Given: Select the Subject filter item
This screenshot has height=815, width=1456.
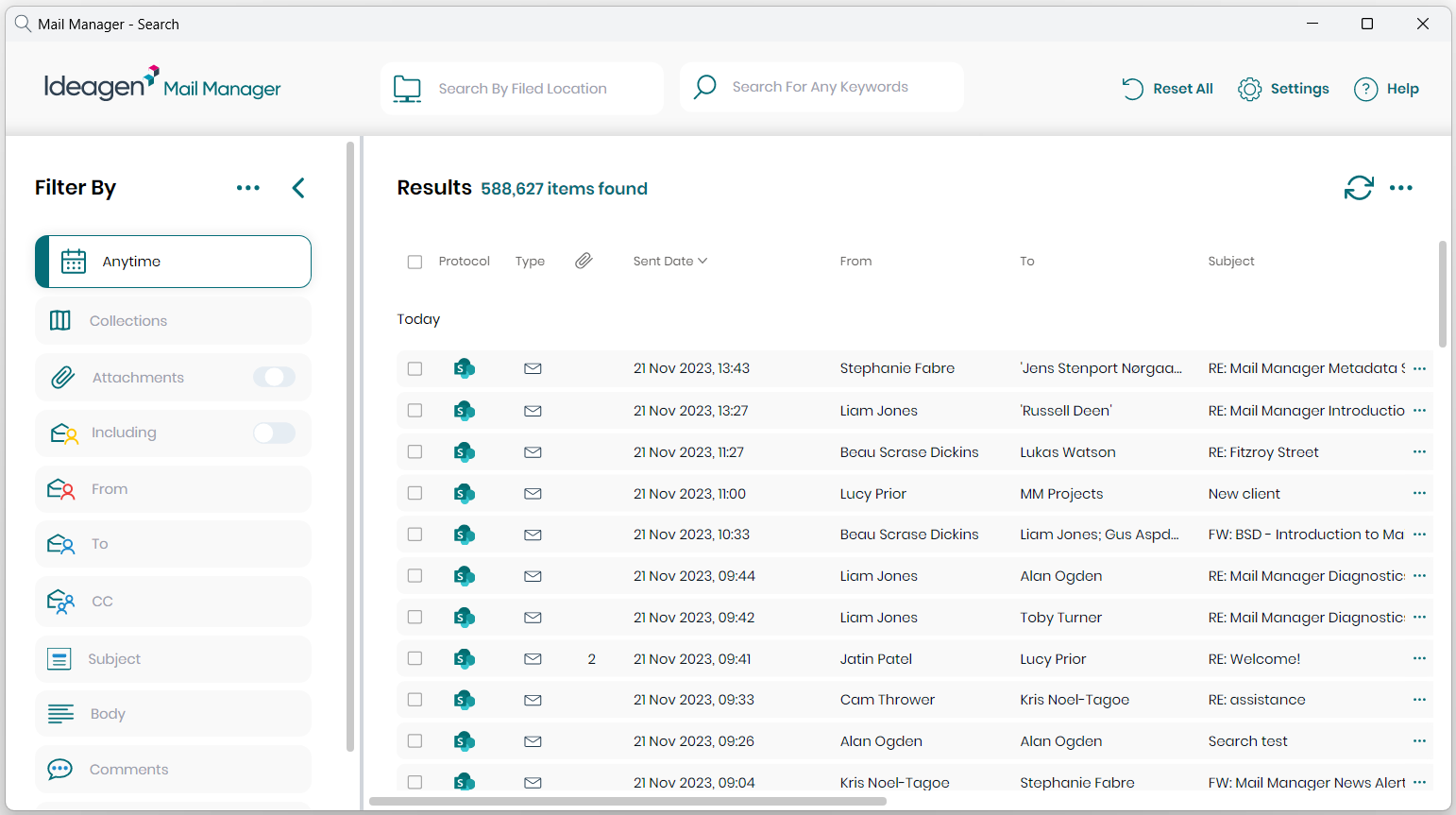Looking at the screenshot, I should pyautogui.click(x=173, y=659).
